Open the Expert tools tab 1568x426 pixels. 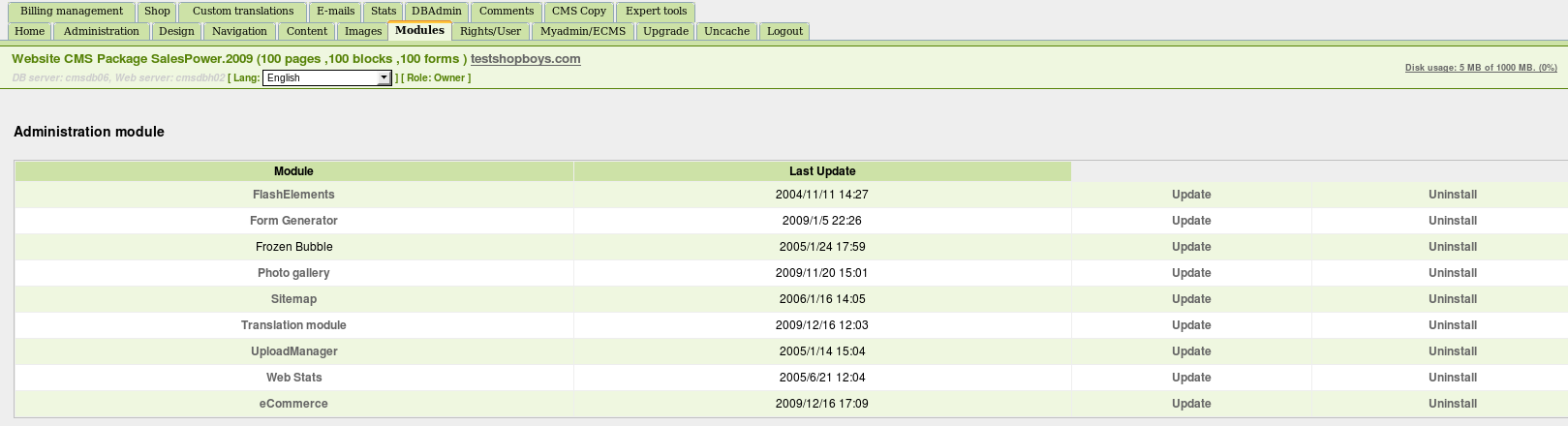click(x=656, y=12)
